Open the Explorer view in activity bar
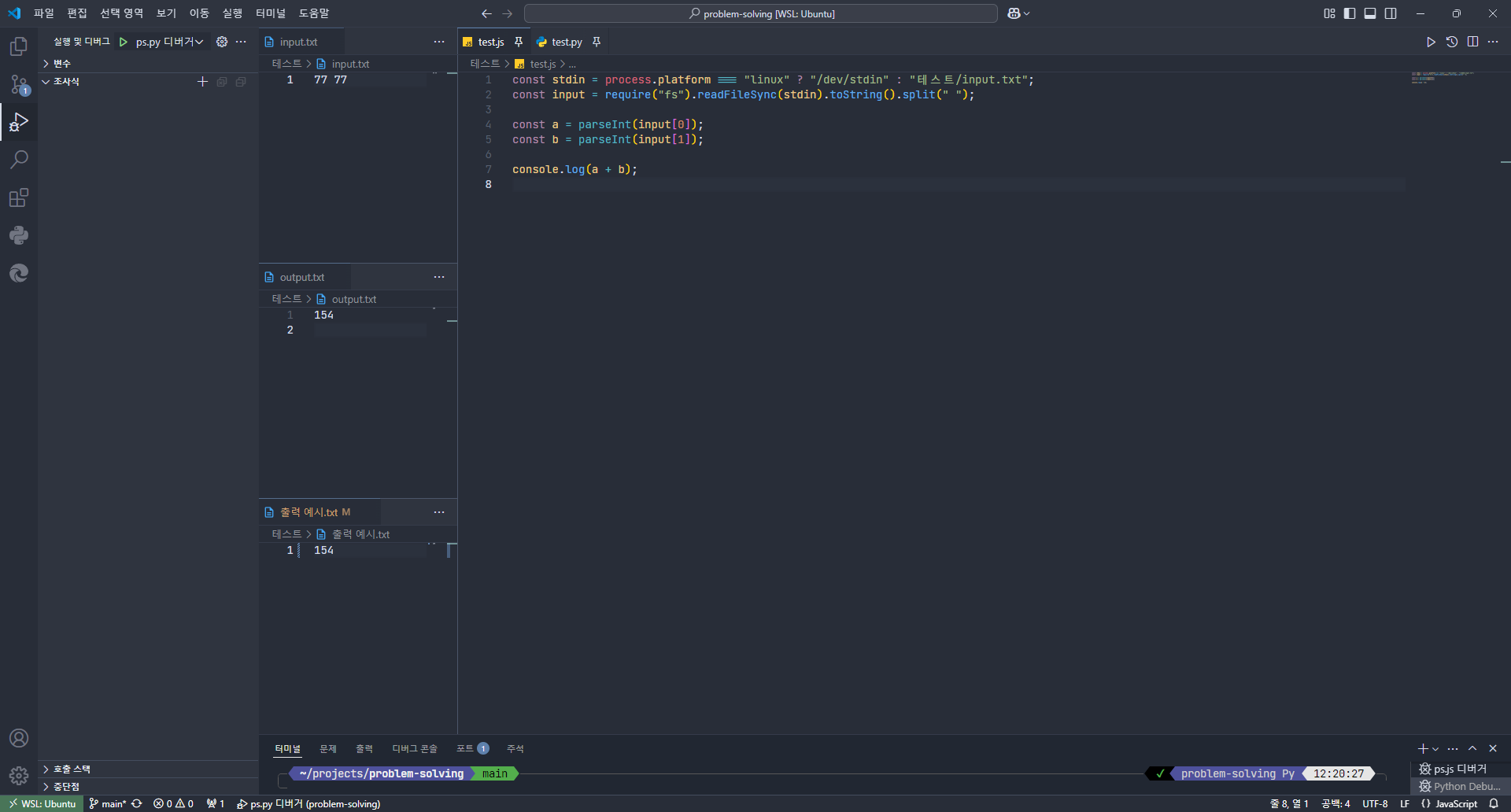The image size is (1511, 812). click(x=19, y=46)
